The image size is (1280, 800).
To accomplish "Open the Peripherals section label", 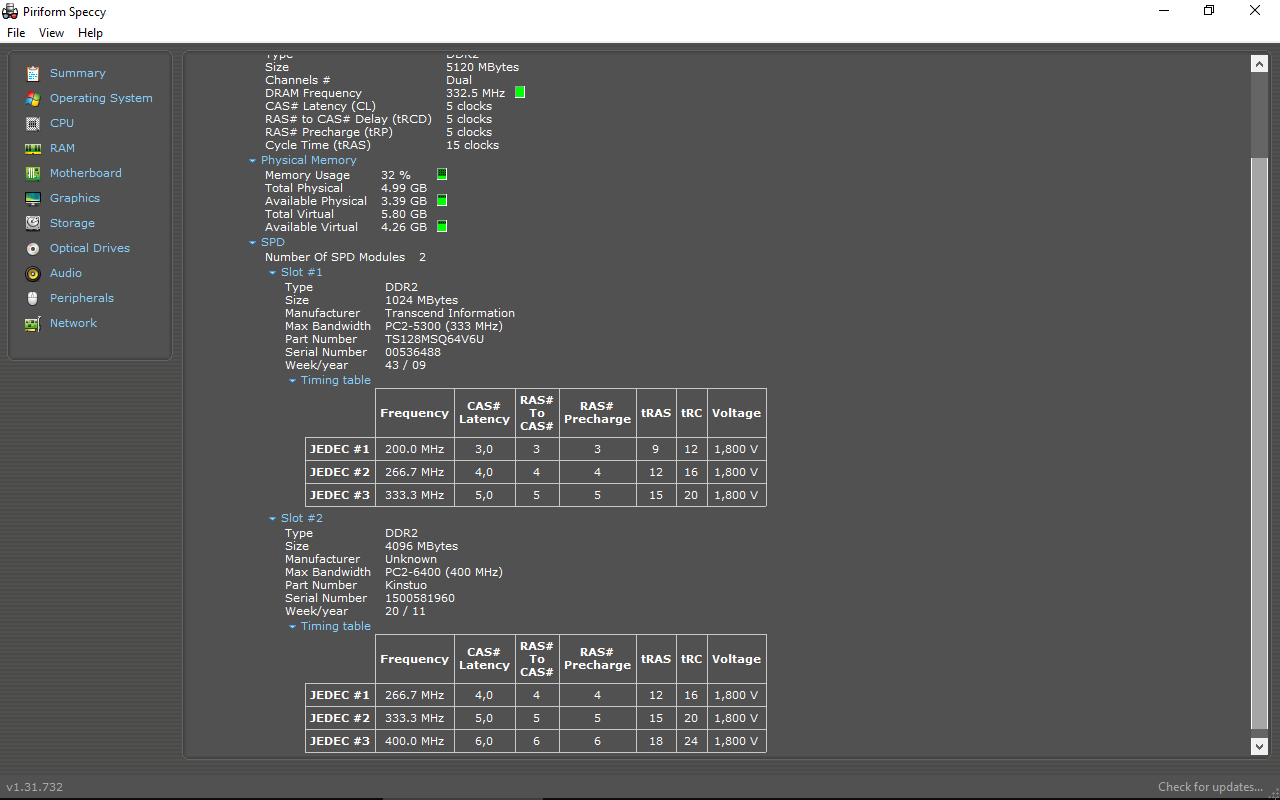I will (x=82, y=298).
